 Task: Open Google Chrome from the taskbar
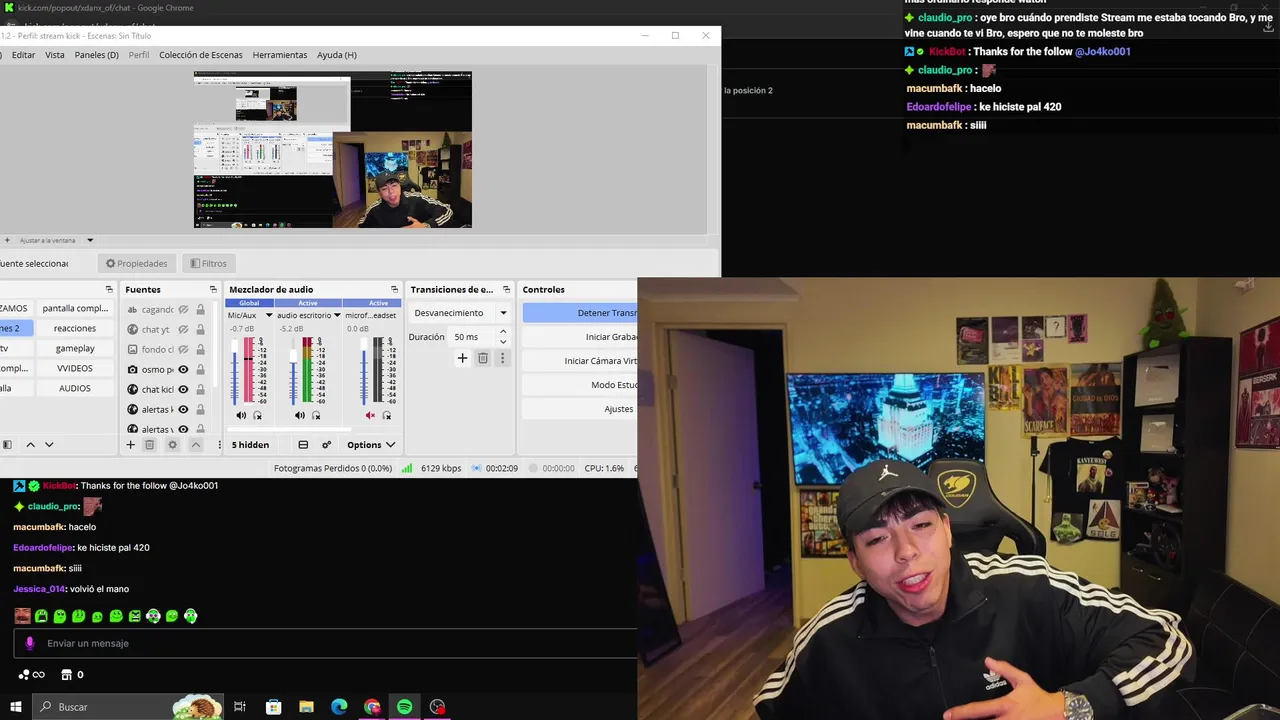click(372, 707)
